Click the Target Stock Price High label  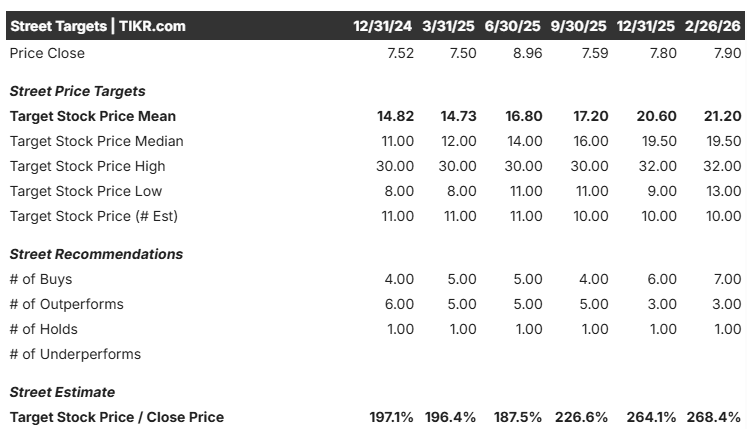coord(87,166)
